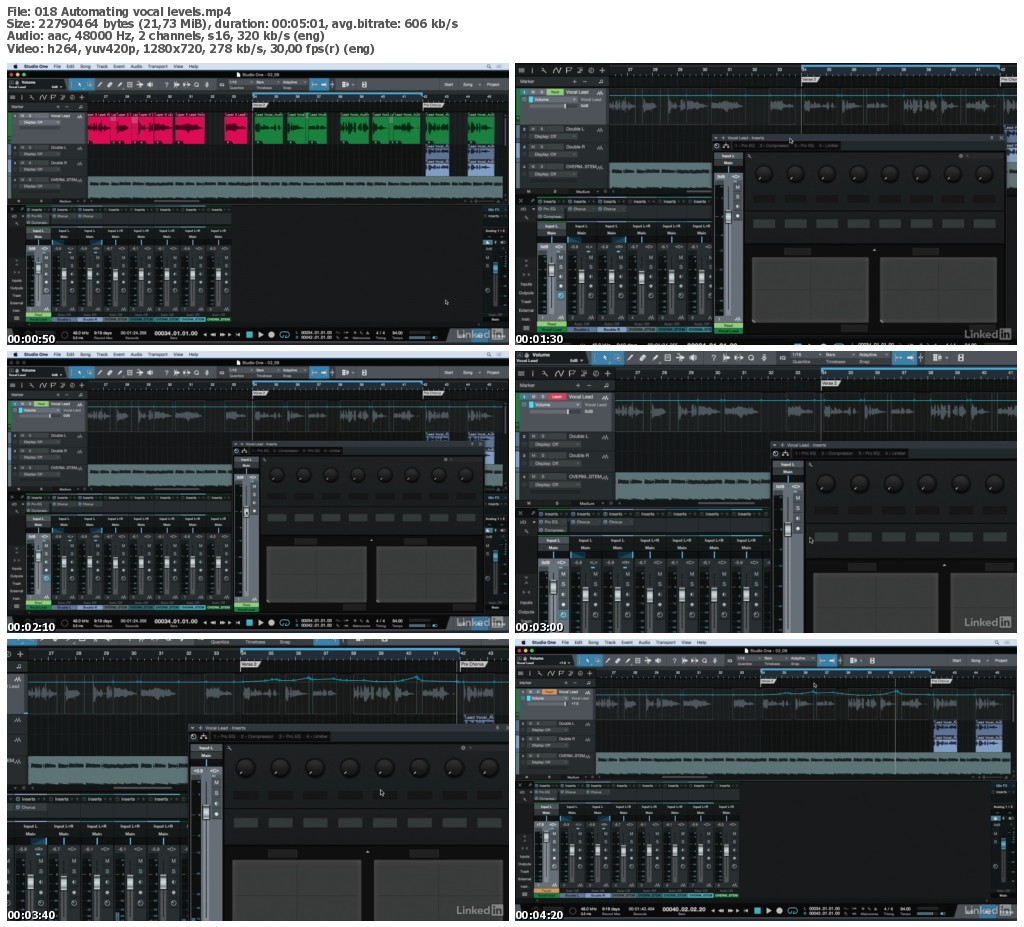
Task: Toggle Solo S in 00:03:00 Inserts window channel
Action: [798, 508]
